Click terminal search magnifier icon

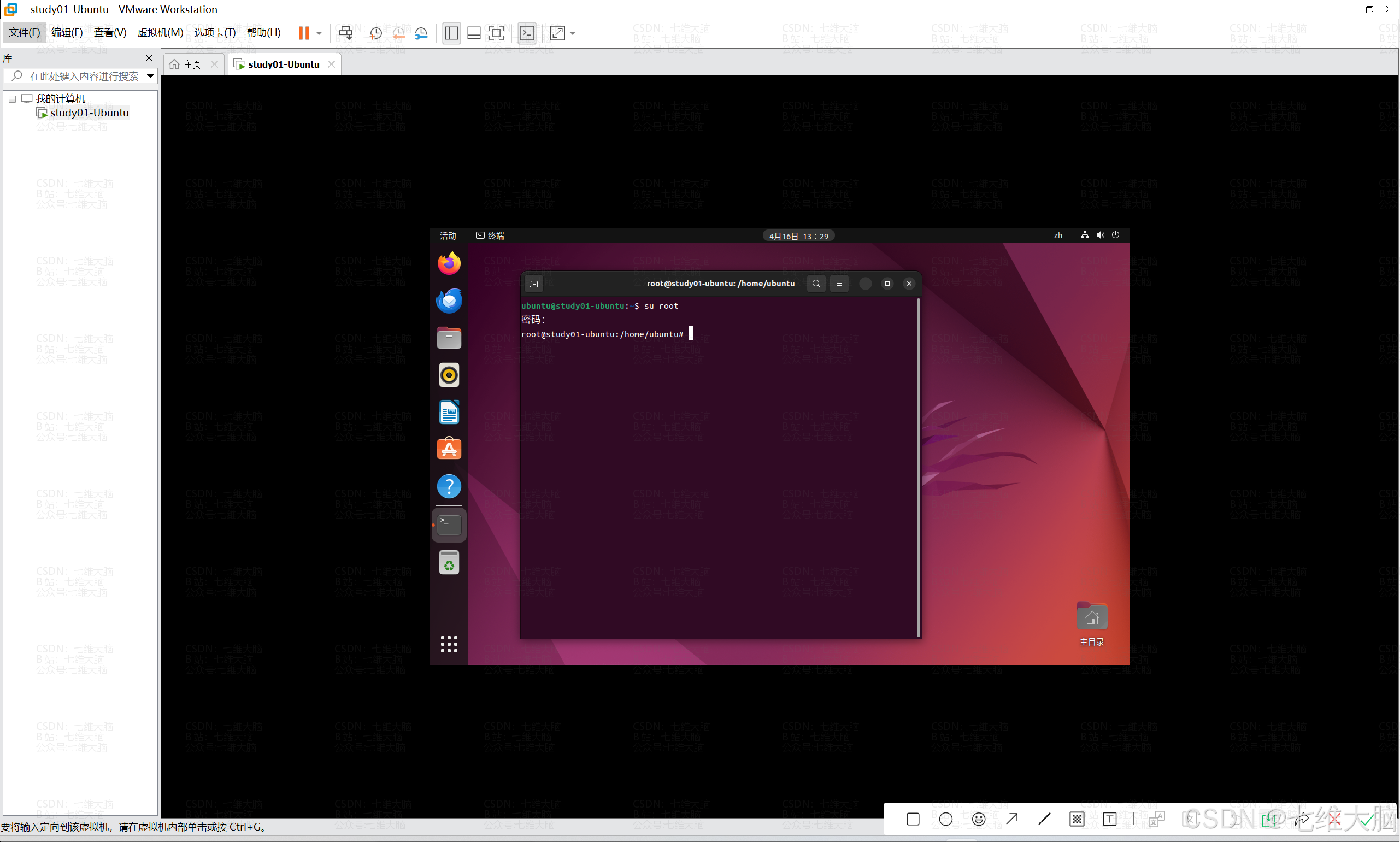tap(816, 284)
